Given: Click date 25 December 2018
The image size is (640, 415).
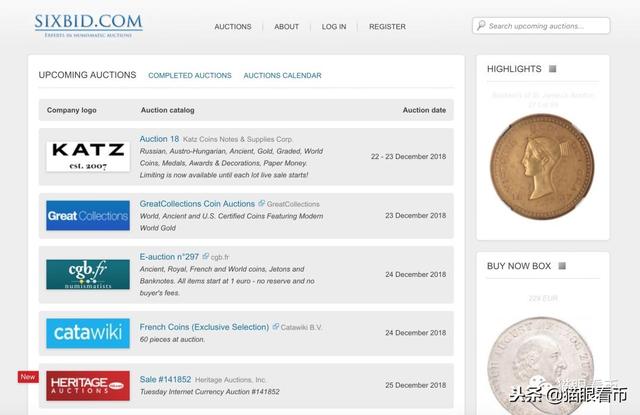Looking at the screenshot, I should [416, 385].
